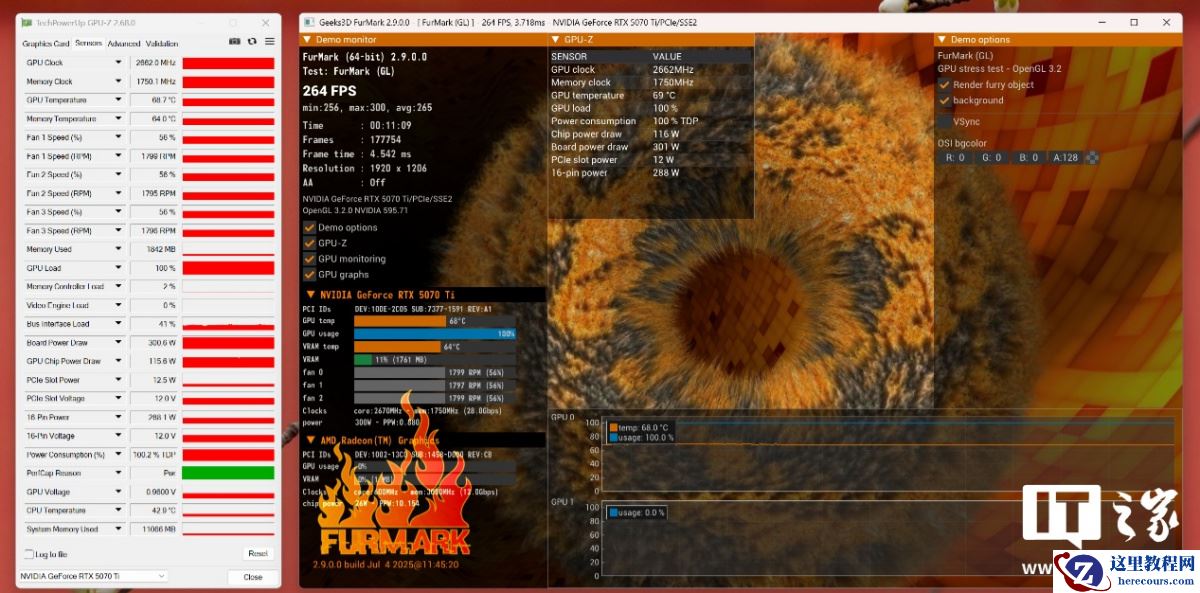1200x593 pixels.
Task: Click the 264 FPS readout
Action: (329, 91)
